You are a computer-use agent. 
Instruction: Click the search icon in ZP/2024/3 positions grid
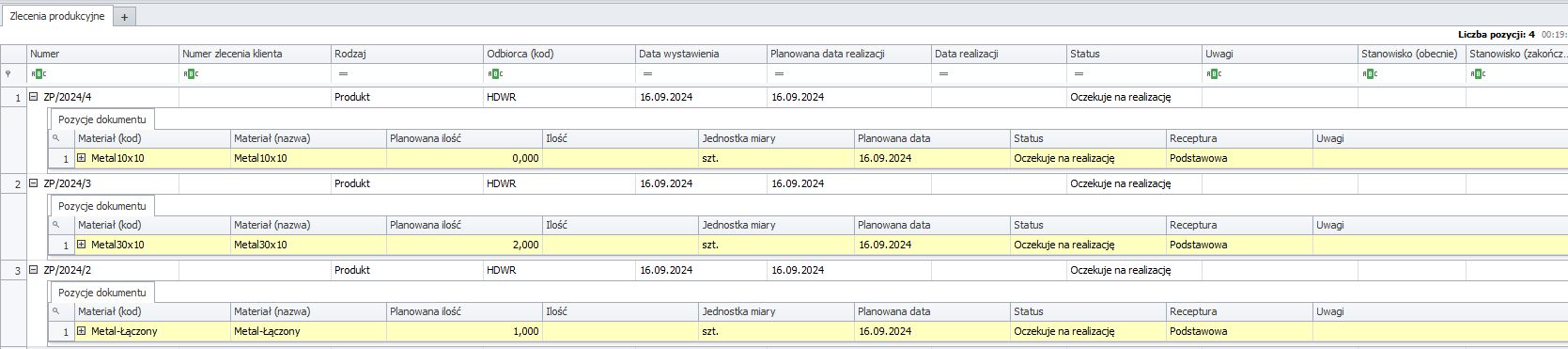tap(55, 225)
